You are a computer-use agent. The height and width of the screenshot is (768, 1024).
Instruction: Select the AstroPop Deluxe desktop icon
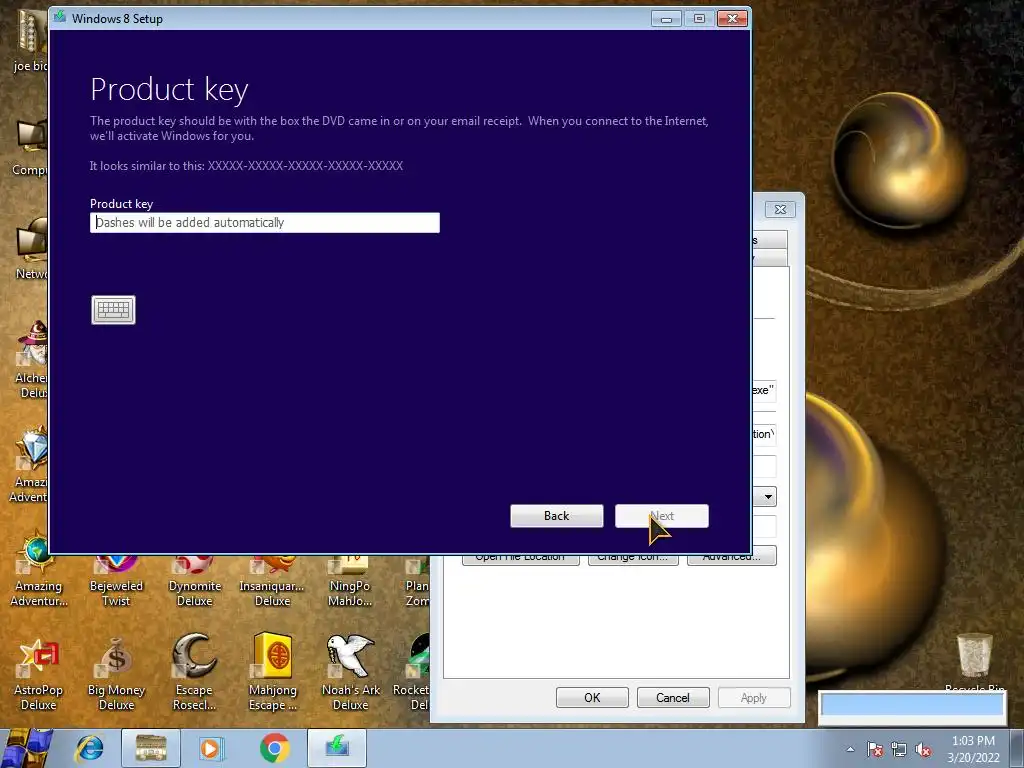tap(39, 674)
